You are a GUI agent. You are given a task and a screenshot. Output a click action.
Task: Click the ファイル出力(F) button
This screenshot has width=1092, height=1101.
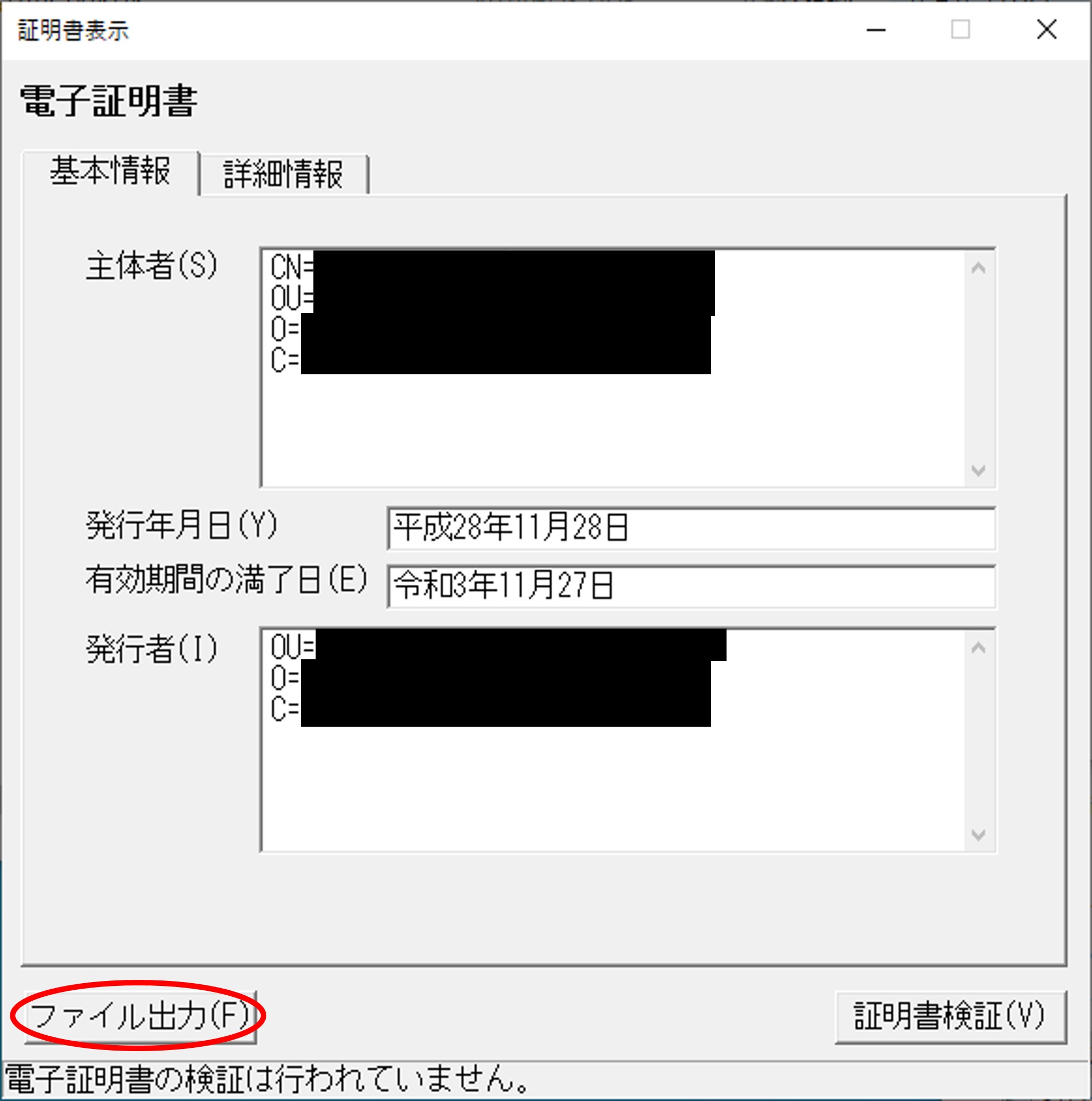140,1017
